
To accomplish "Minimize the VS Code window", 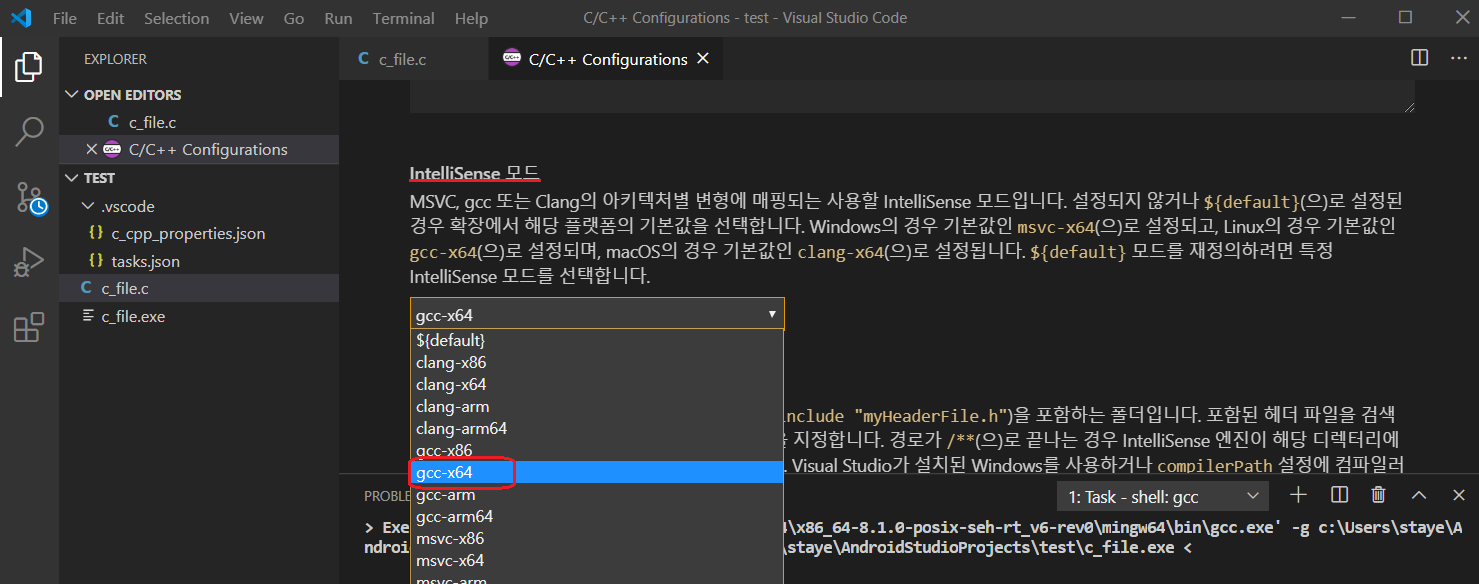I will 1351,18.
